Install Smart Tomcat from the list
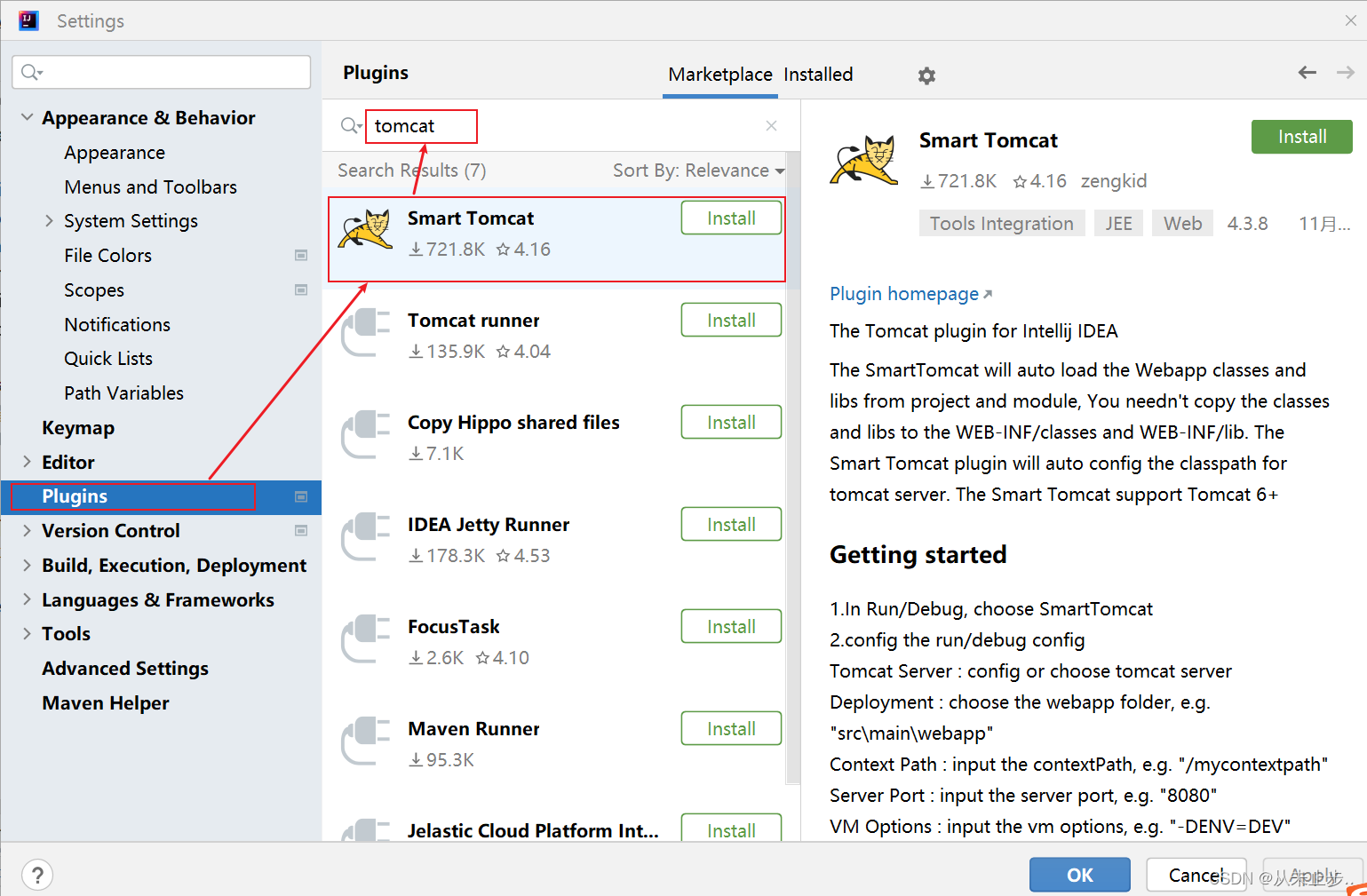The image size is (1367, 896). tap(731, 218)
